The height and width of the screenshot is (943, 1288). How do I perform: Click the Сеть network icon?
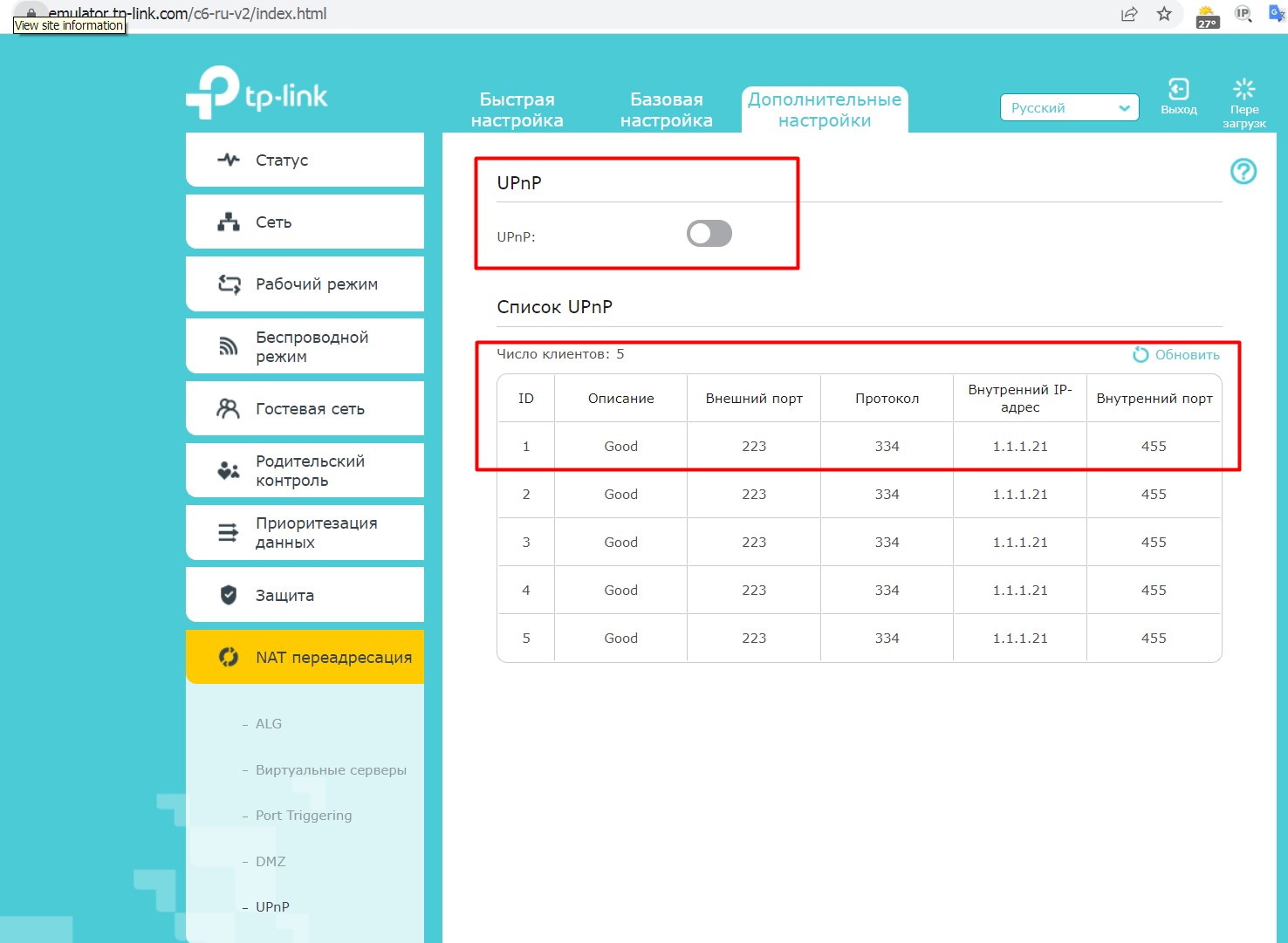coord(229,222)
